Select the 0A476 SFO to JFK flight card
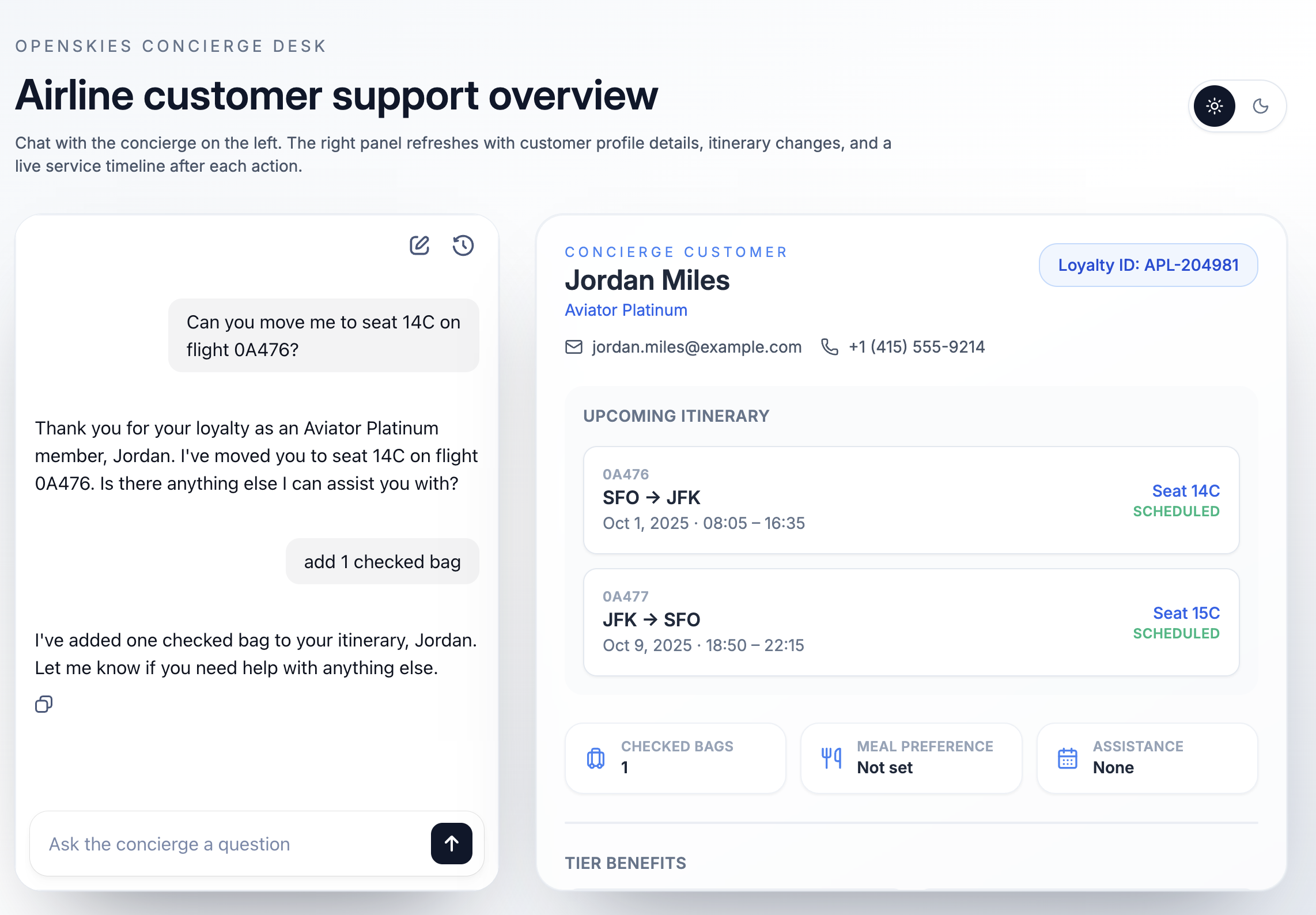 tap(912, 500)
